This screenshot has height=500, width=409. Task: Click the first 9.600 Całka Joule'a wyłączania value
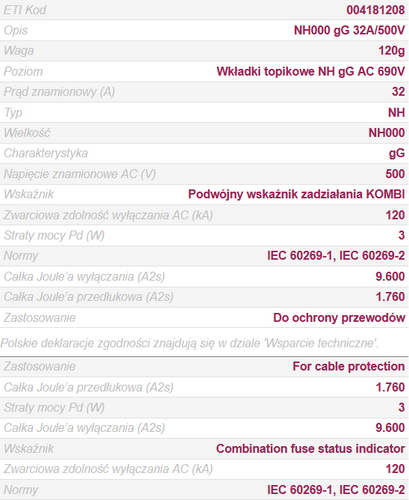[x=390, y=276]
